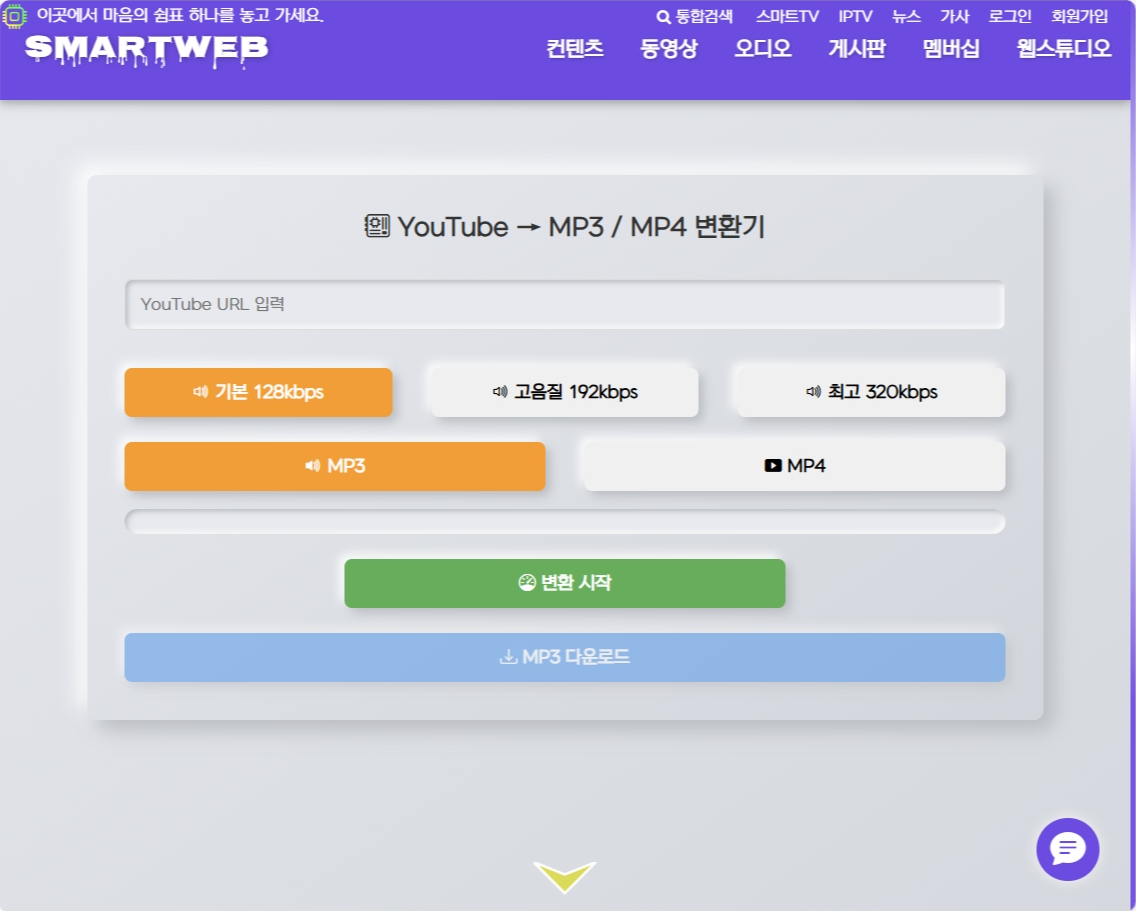Select 기본 128kbps quality
This screenshot has width=1136, height=911.
(x=259, y=392)
